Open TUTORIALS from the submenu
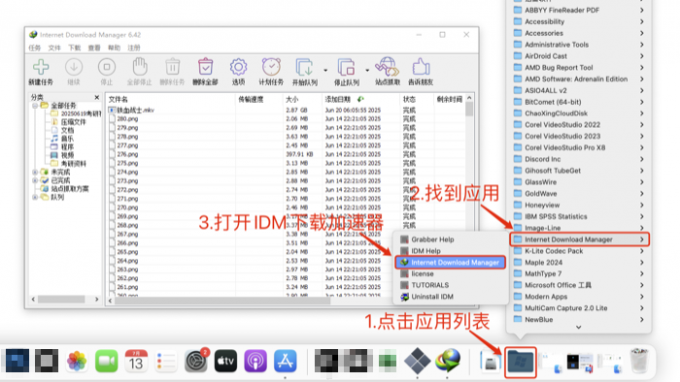680x382 pixels. click(450, 285)
